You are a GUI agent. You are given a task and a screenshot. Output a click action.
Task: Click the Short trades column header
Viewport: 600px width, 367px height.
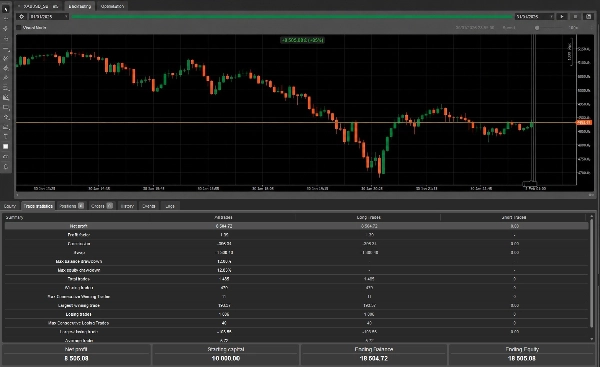[x=514, y=217]
